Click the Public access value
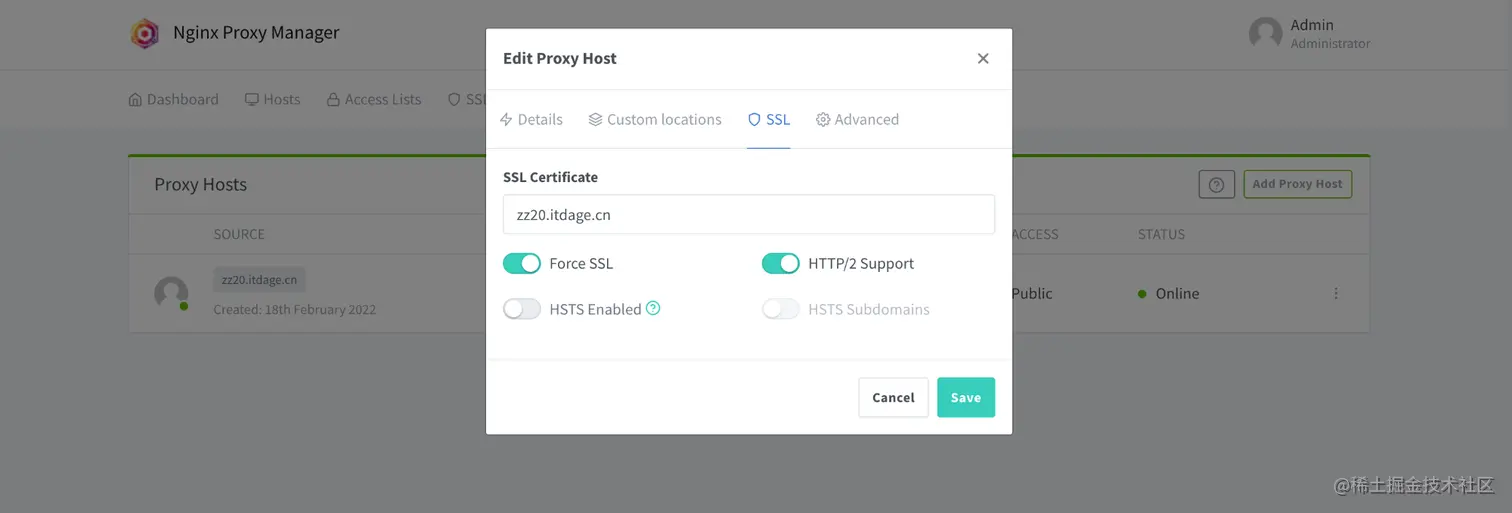Image resolution: width=1512 pixels, height=513 pixels. tap(1031, 293)
